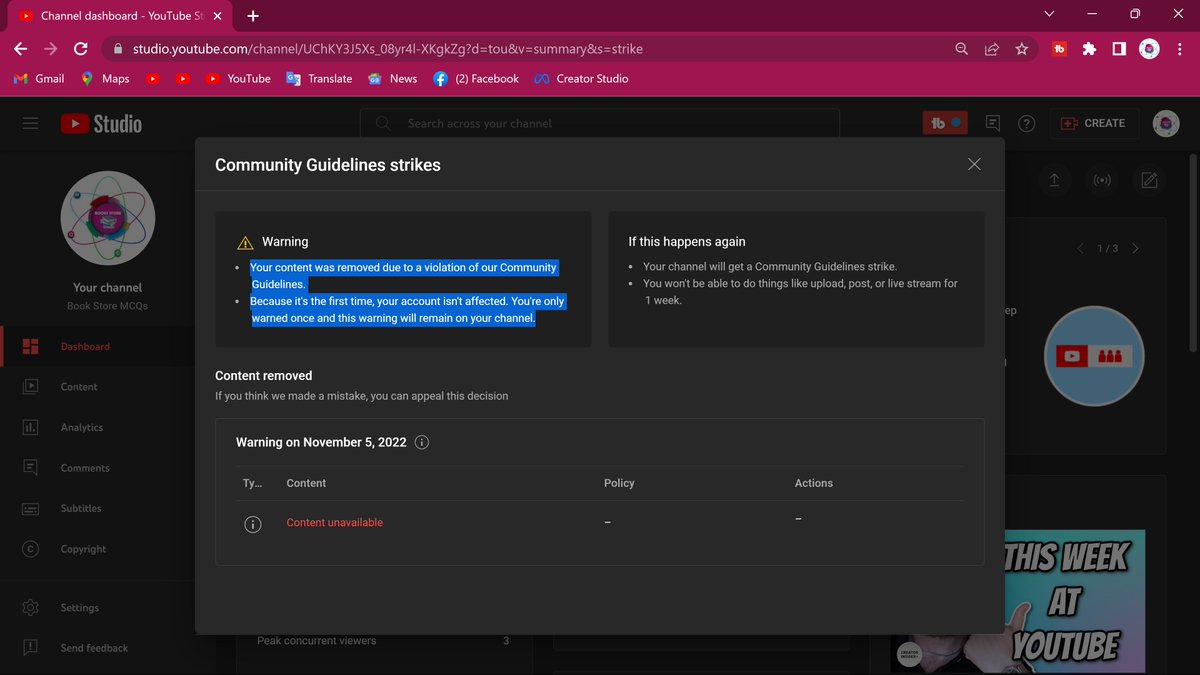The width and height of the screenshot is (1200, 675).
Task: Click the create post edit icon
Action: click(1149, 180)
